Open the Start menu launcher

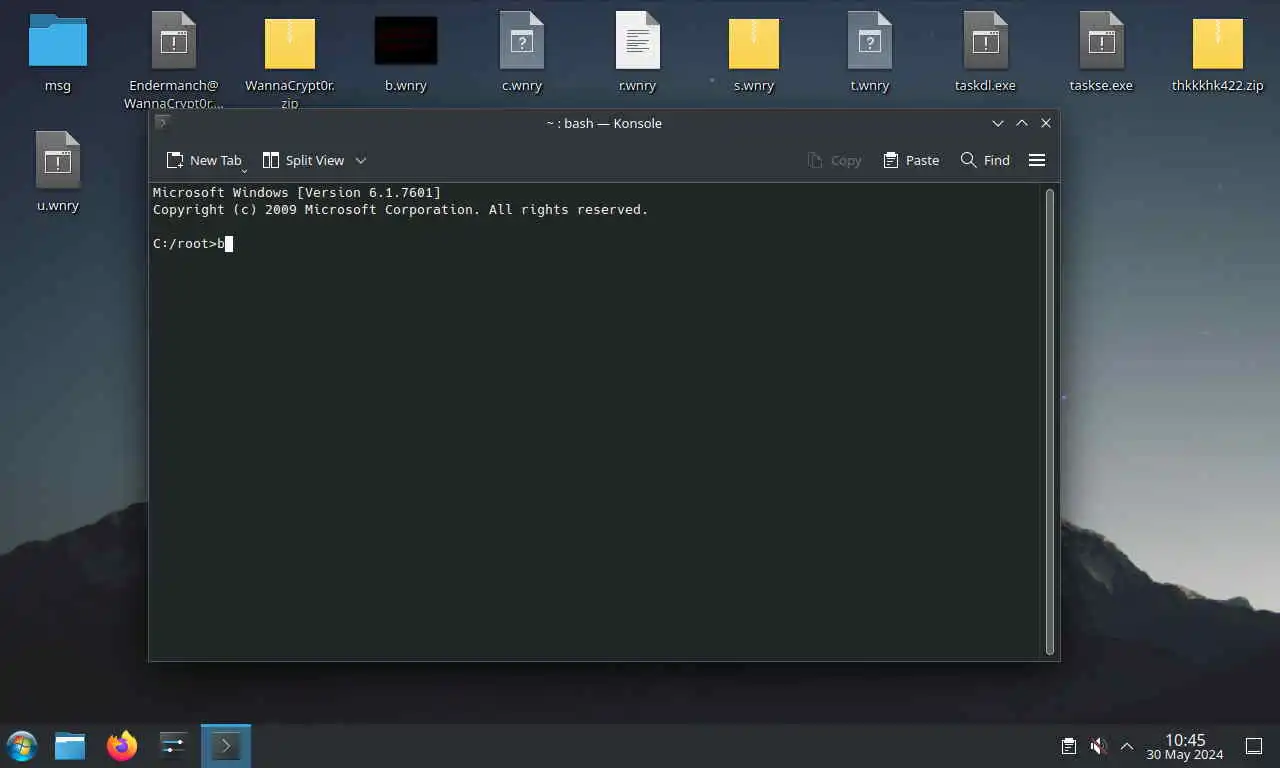pos(22,745)
